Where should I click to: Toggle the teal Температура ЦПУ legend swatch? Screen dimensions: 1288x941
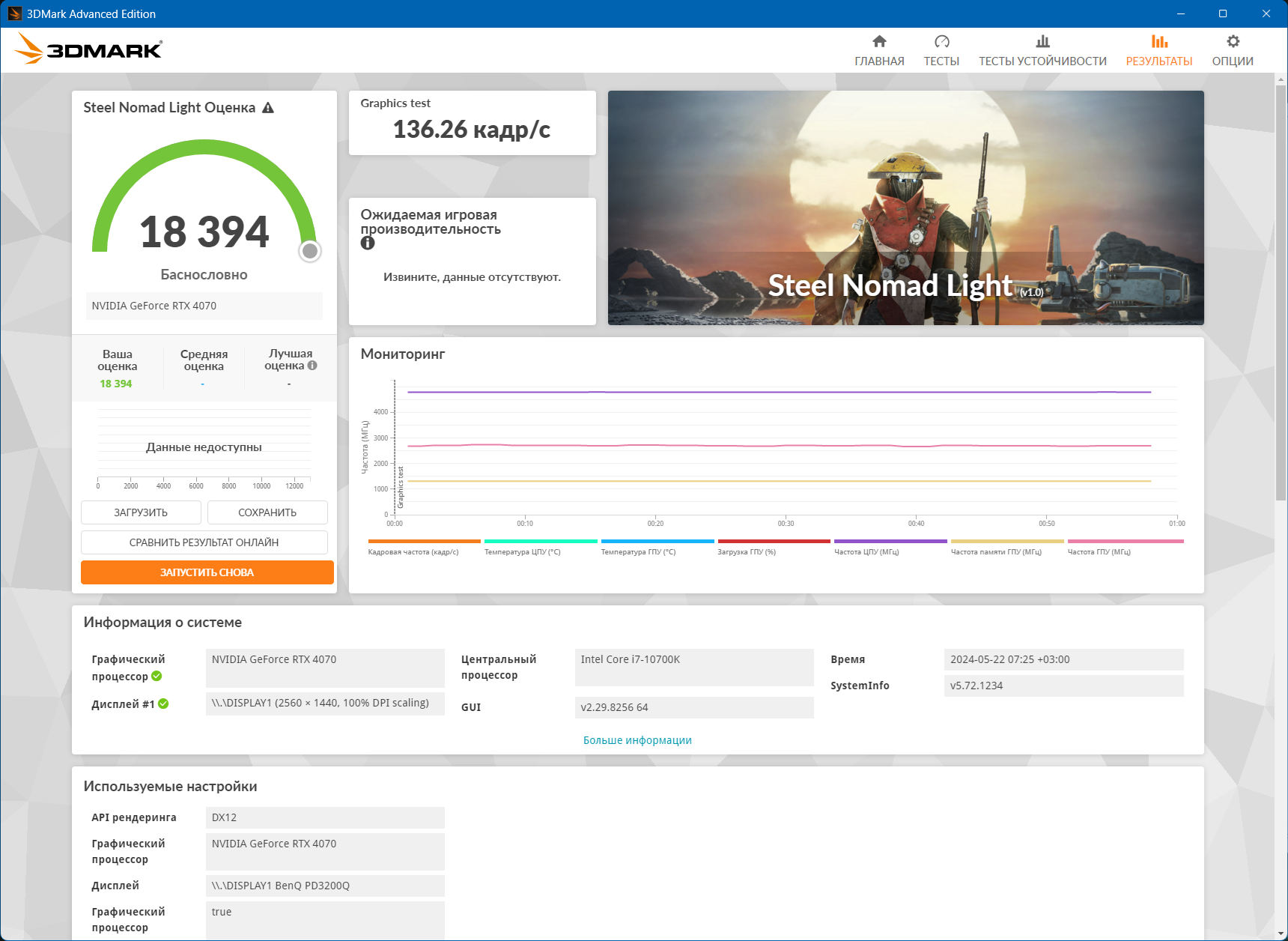coord(541,541)
